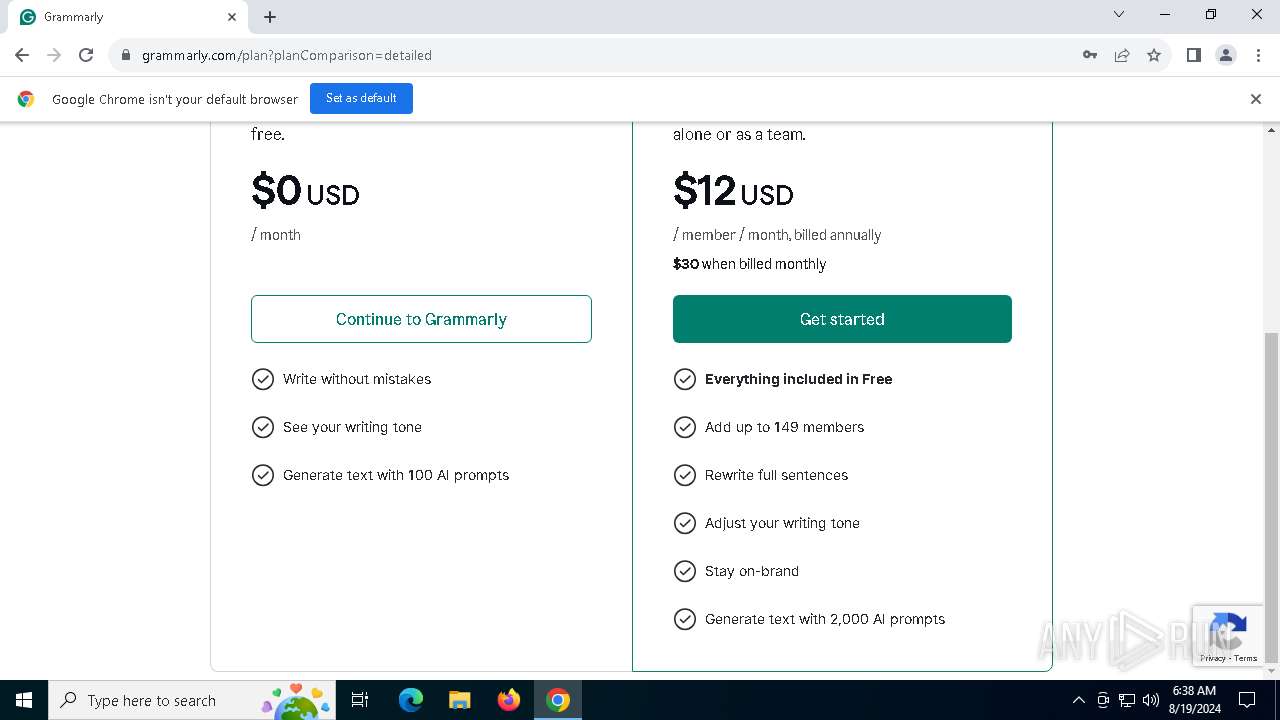Click the See your writing tone check icon

(263, 427)
